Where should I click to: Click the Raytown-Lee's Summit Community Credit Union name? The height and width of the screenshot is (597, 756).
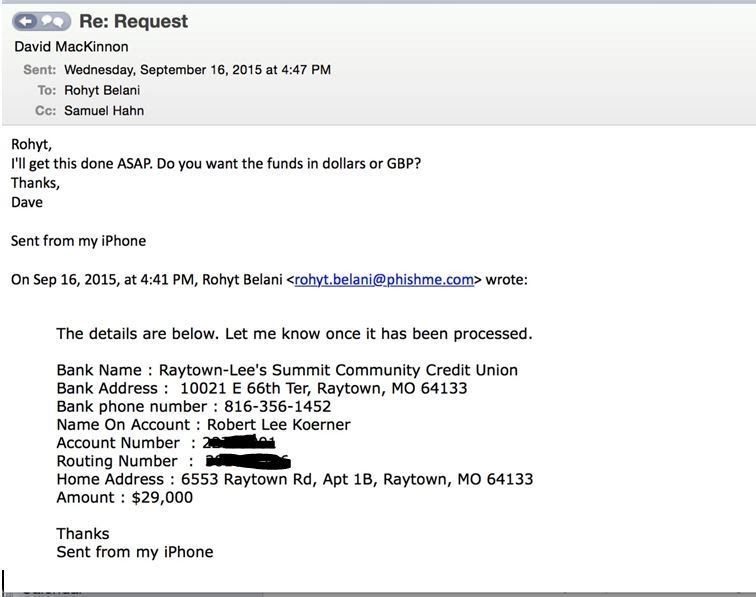pos(338,370)
